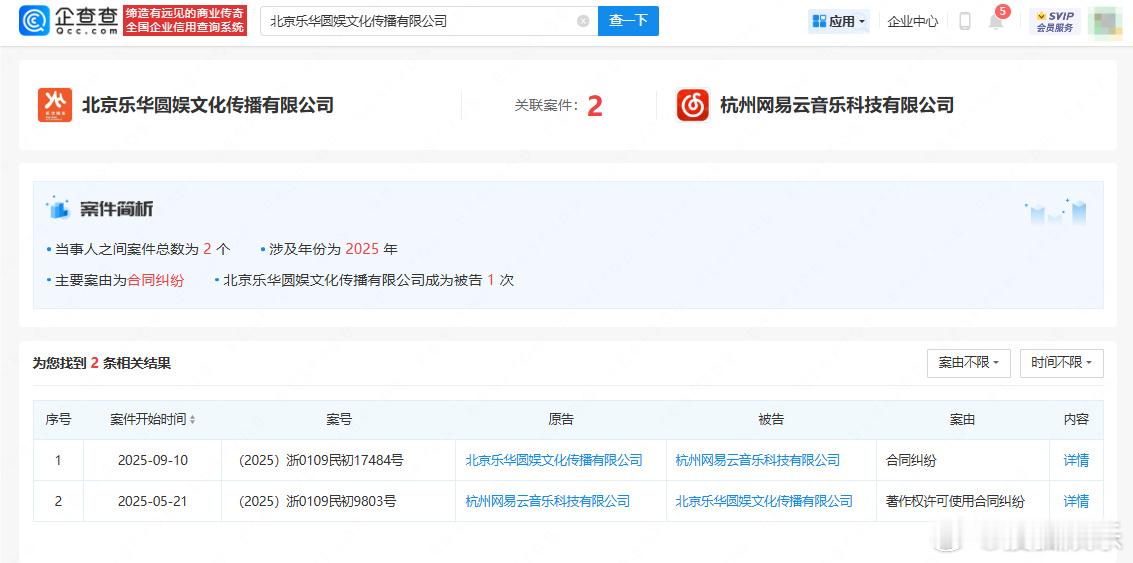Expand the 时间不限 filter dropdown

1061,363
